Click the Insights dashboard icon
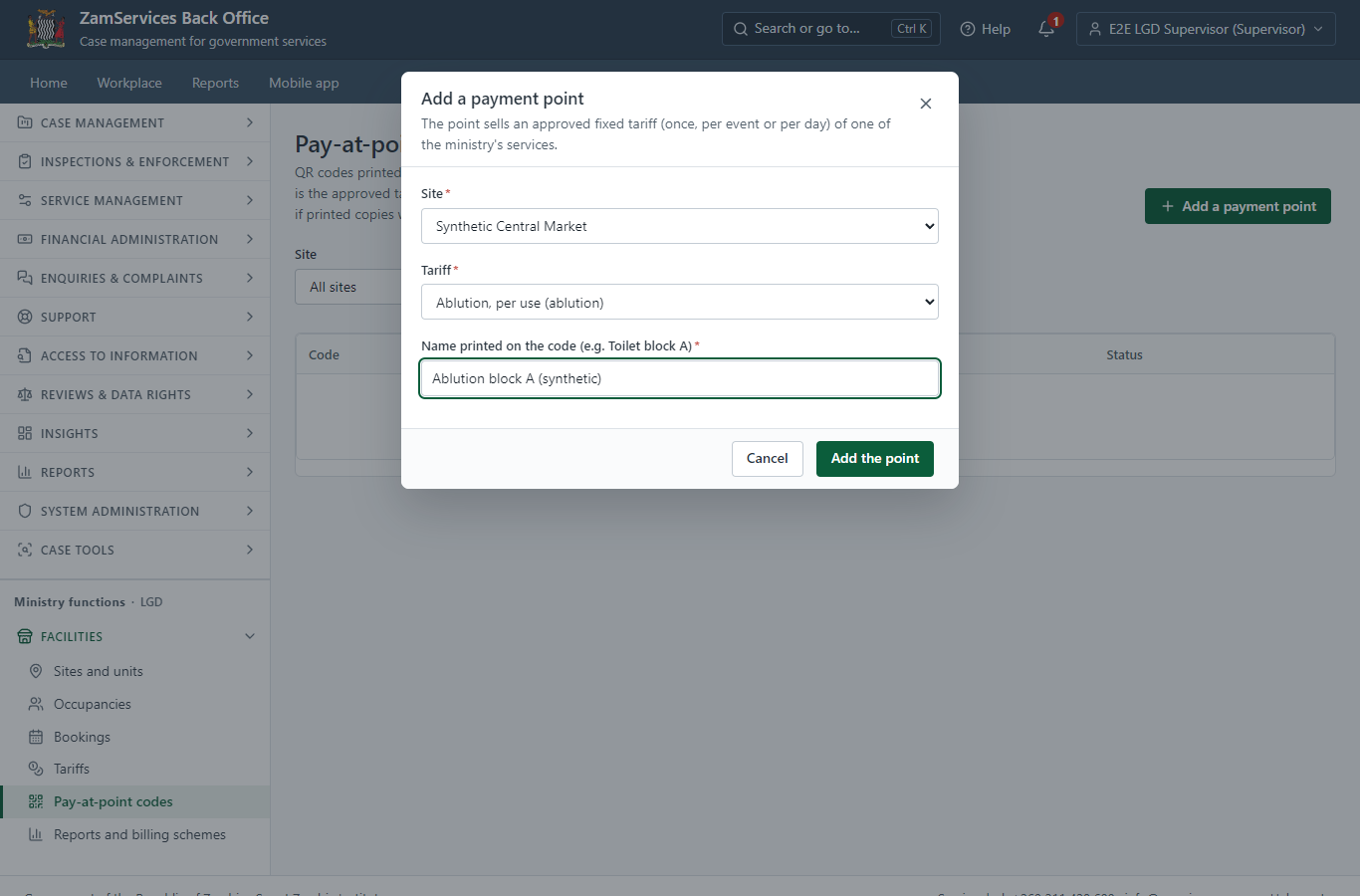The image size is (1360, 896). point(25,433)
